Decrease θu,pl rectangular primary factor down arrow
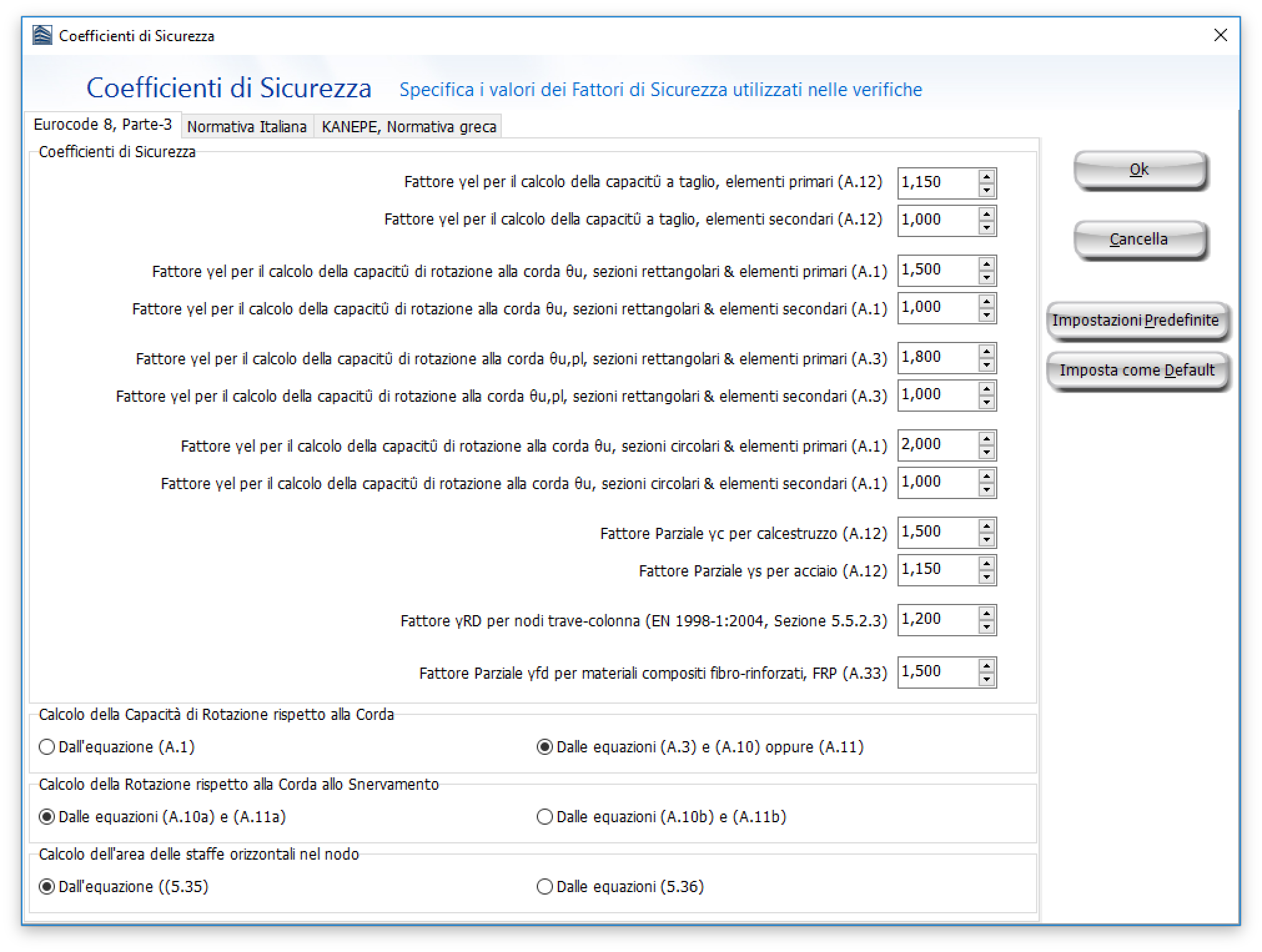Viewport: 1262px width, 952px height. [986, 365]
